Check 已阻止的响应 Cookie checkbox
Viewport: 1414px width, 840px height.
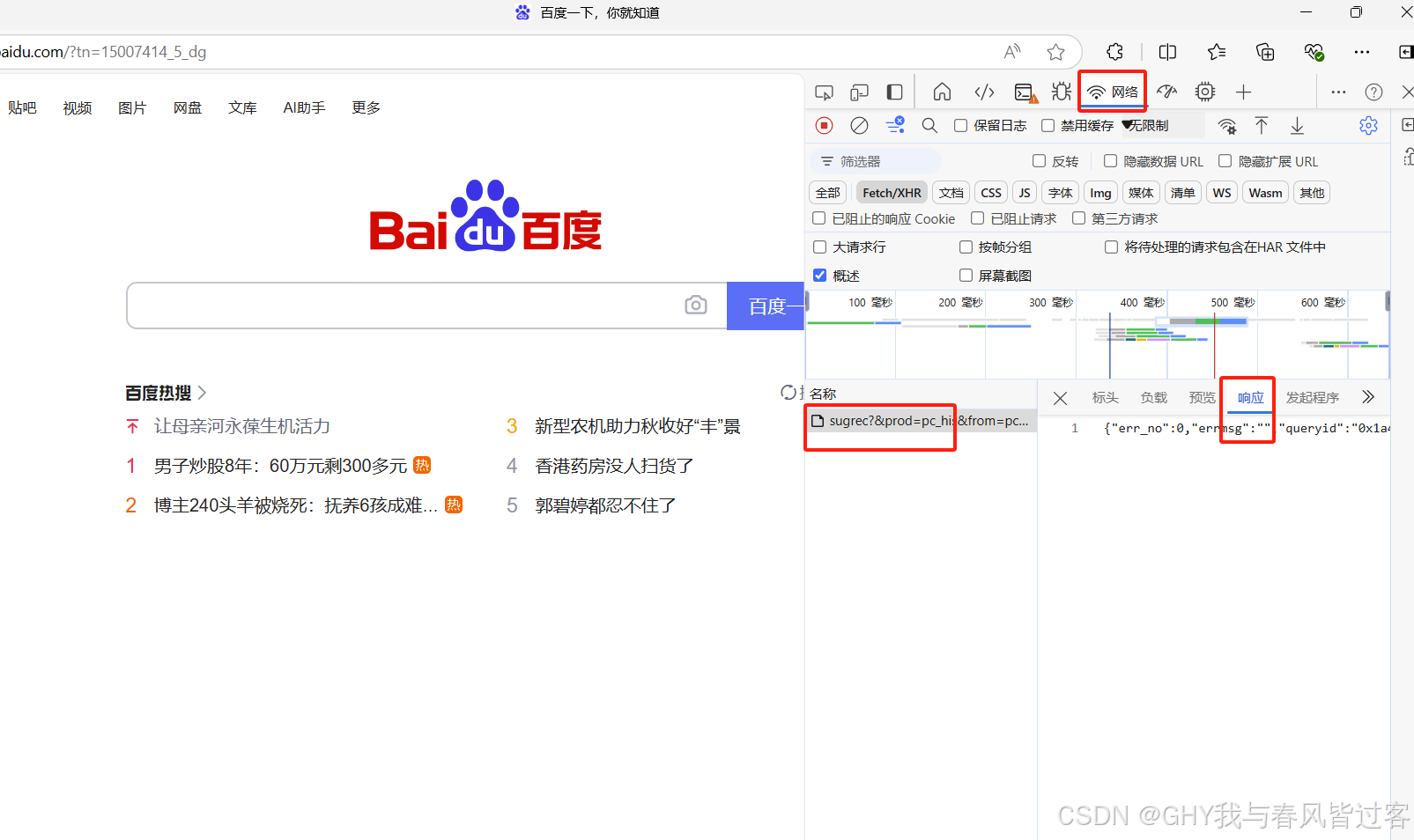point(819,218)
